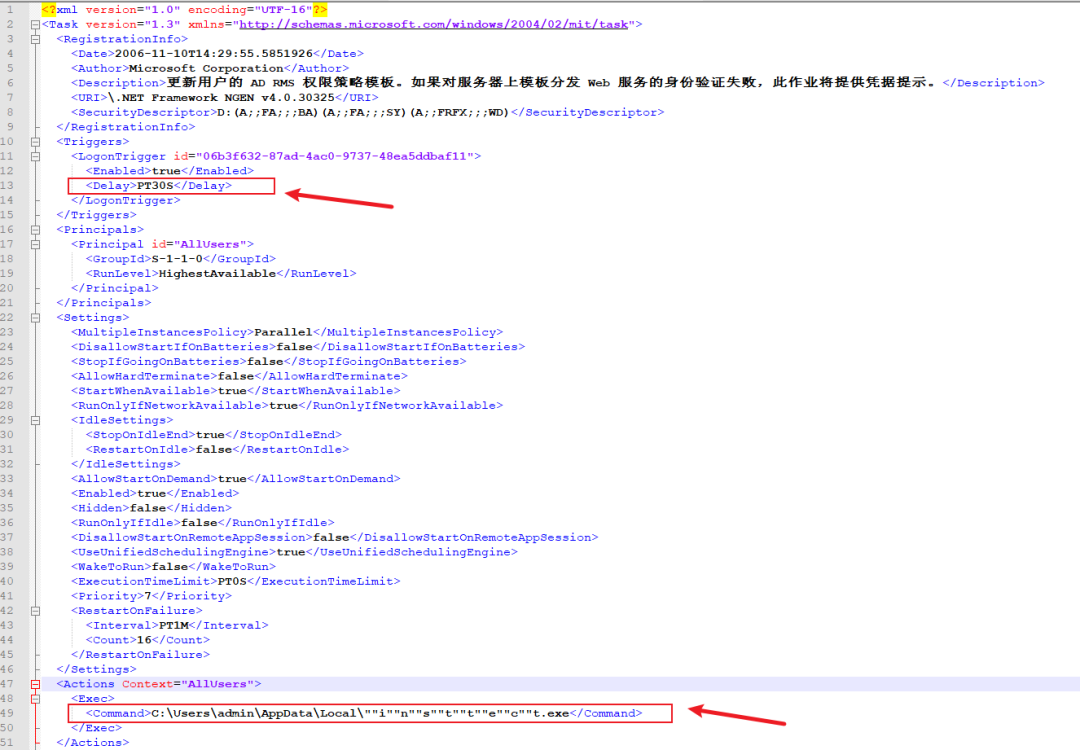
Task: Open the schemas.microsoft.com task namespace link
Action: 434,24
